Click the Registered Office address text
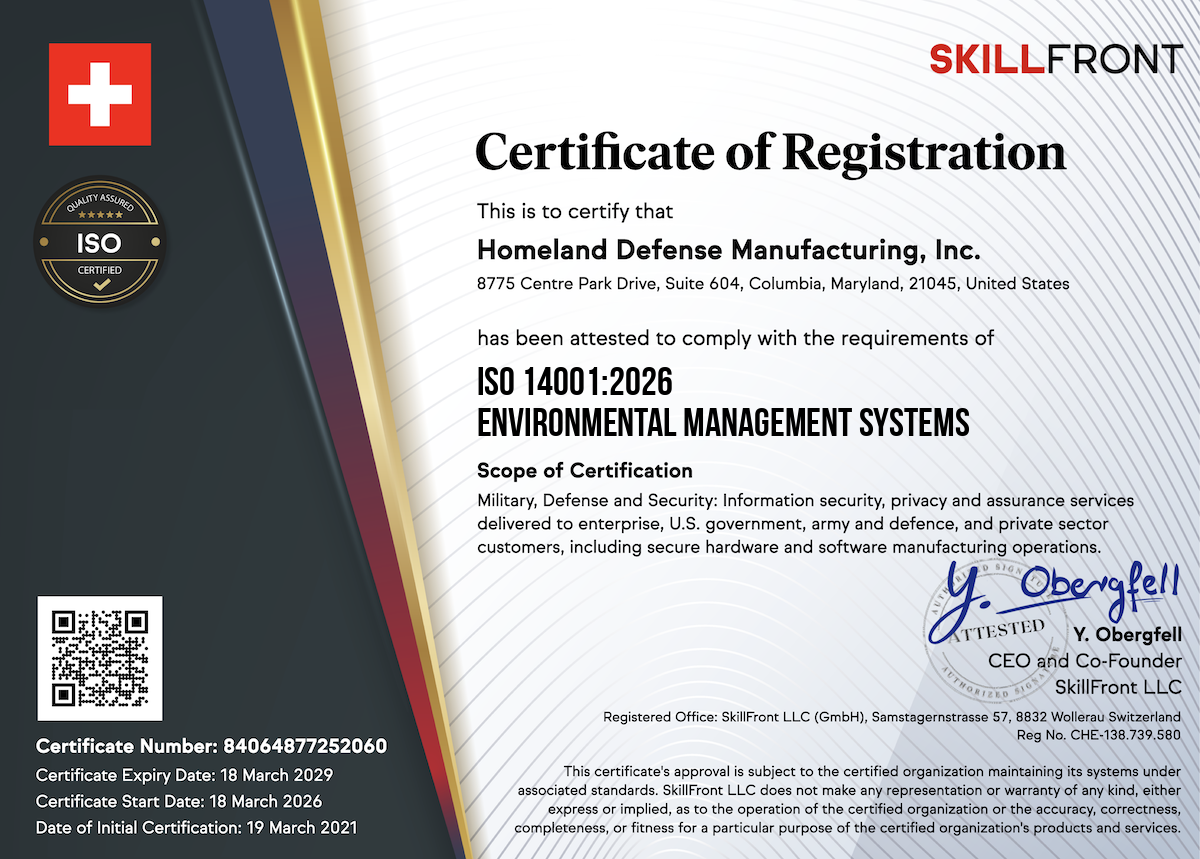1200x859 pixels. click(x=890, y=717)
